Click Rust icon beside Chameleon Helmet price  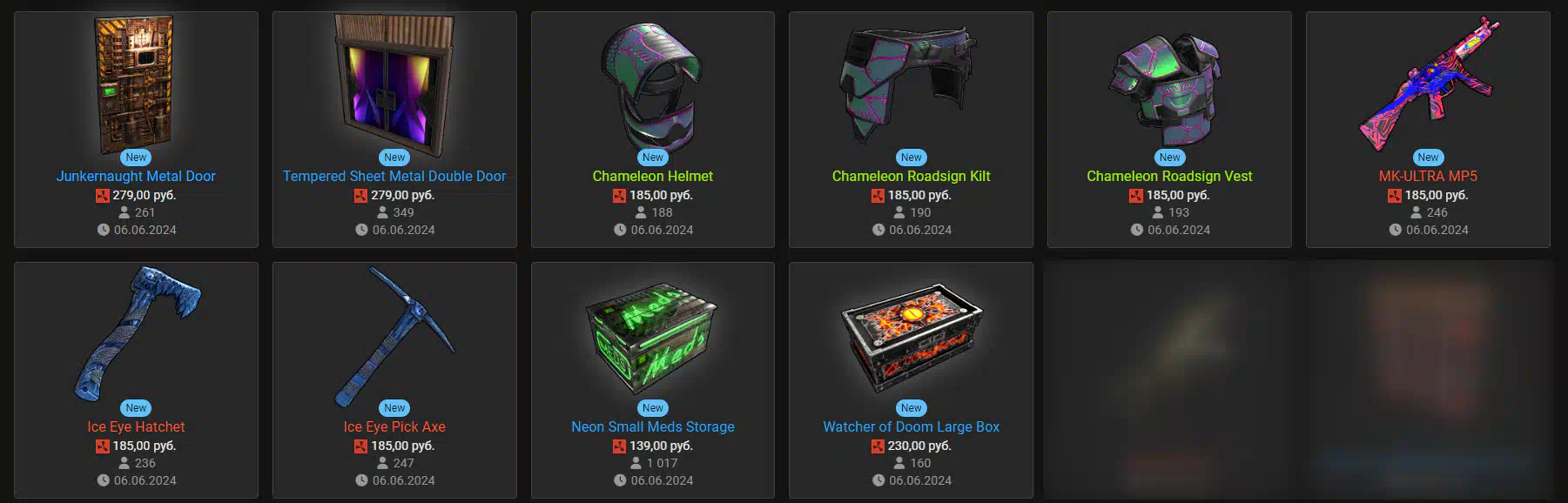pos(619,196)
